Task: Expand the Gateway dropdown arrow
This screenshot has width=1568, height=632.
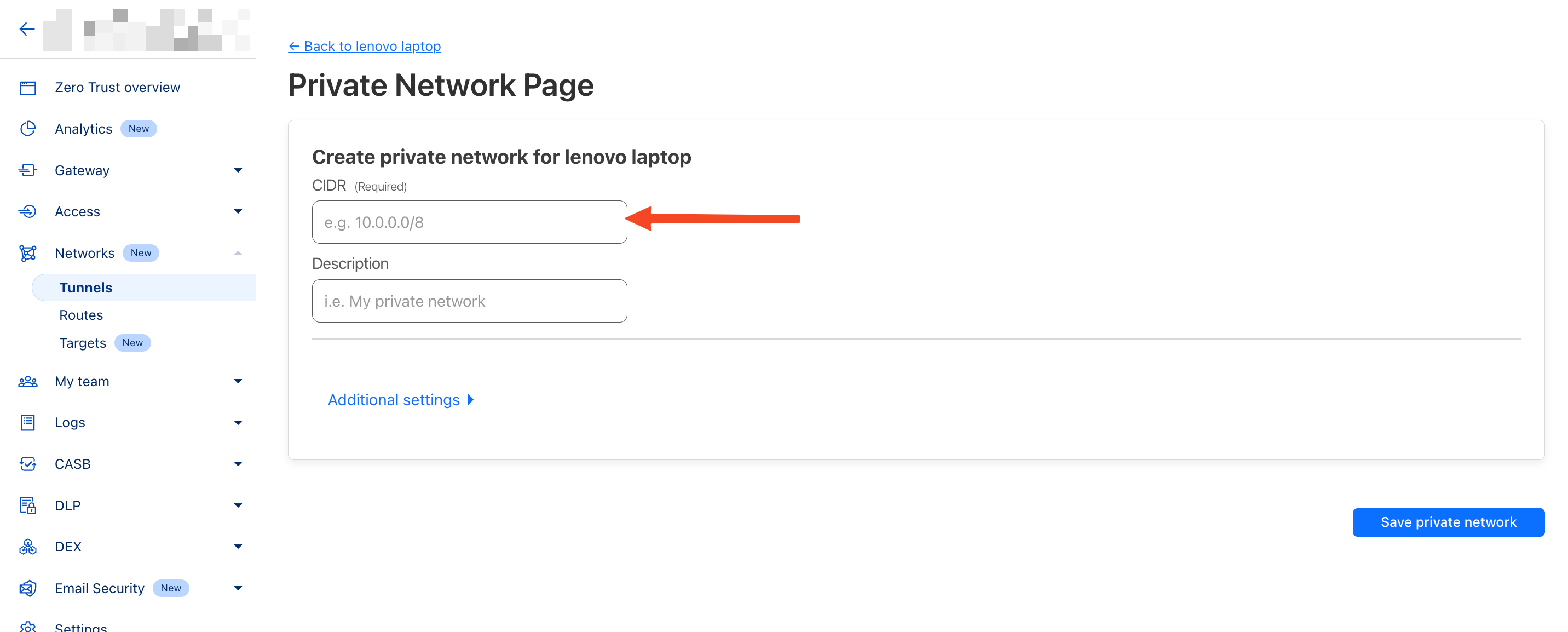Action: pos(238,170)
